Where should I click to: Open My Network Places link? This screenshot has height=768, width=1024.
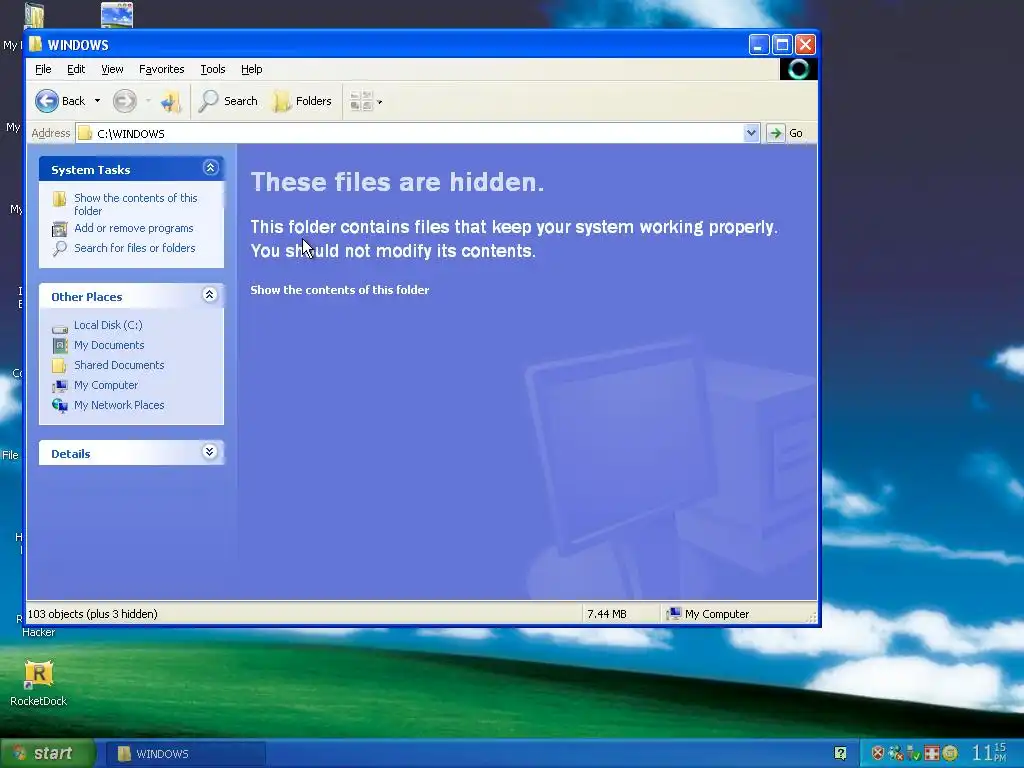point(119,405)
